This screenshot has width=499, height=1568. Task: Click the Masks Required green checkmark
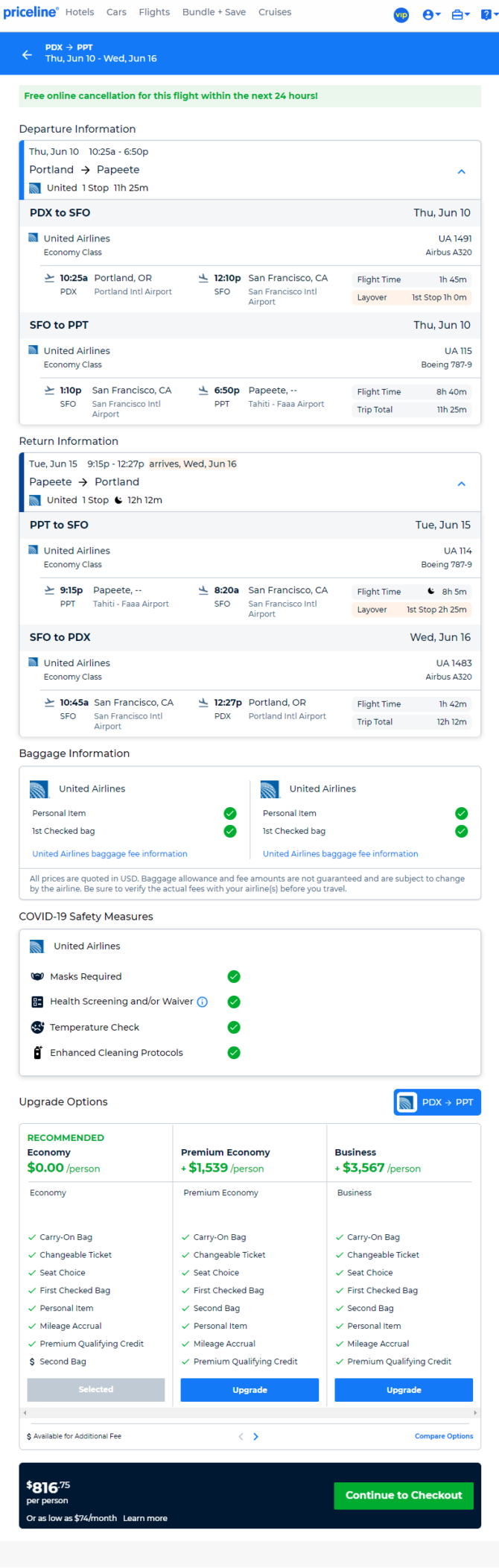point(234,977)
